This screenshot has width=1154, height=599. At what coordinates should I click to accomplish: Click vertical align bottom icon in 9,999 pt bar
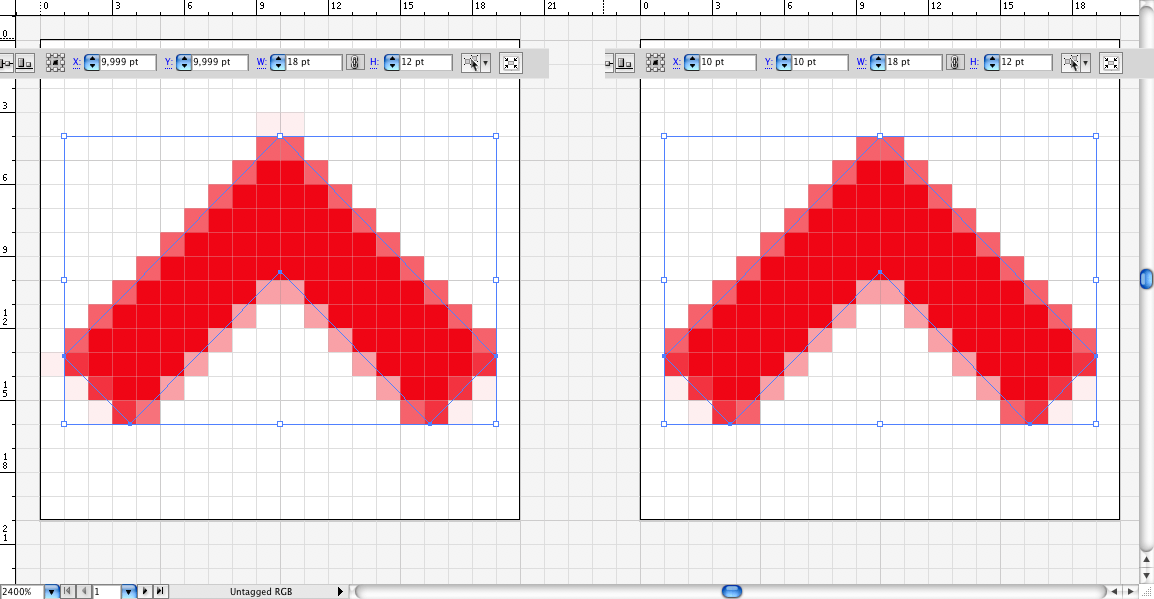click(25, 63)
